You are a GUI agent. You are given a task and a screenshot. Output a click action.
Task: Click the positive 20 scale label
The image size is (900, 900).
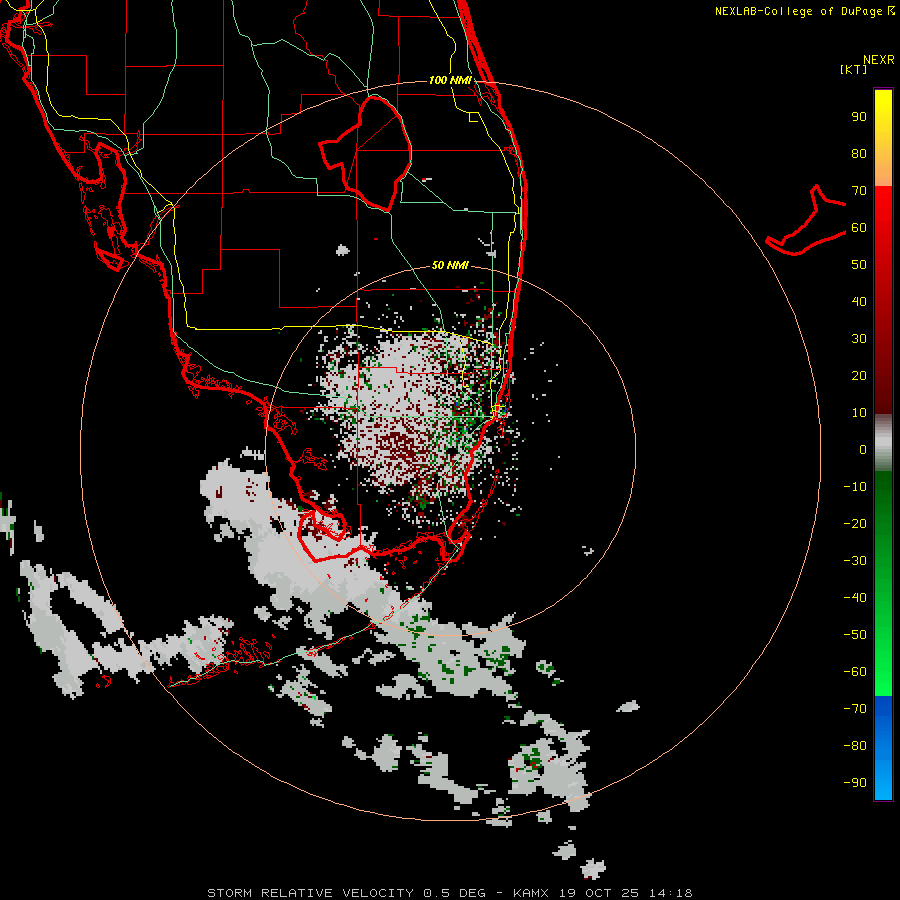(x=859, y=375)
